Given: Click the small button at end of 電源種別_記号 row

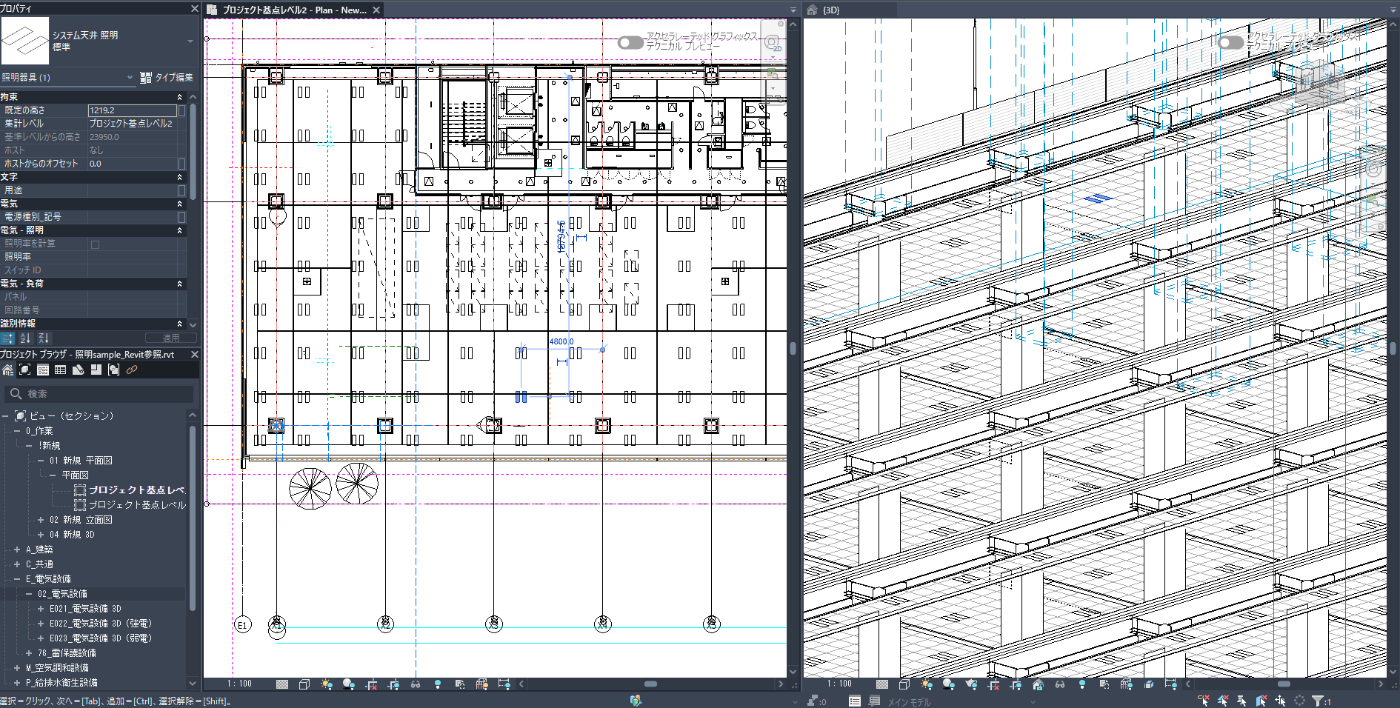Looking at the screenshot, I should click(181, 216).
